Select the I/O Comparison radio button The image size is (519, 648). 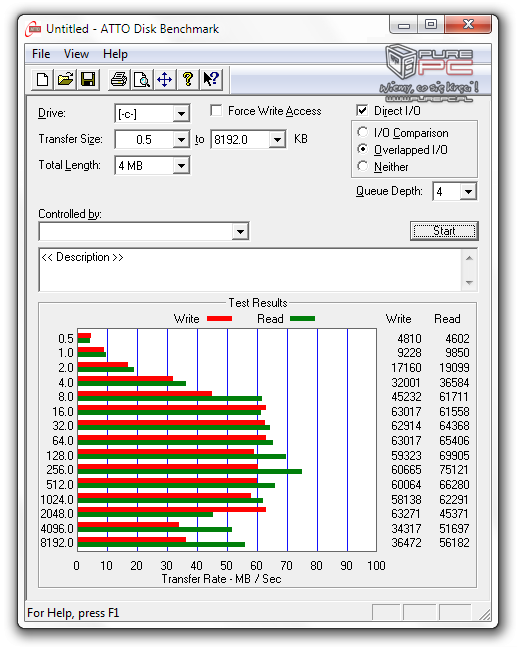tap(362, 132)
